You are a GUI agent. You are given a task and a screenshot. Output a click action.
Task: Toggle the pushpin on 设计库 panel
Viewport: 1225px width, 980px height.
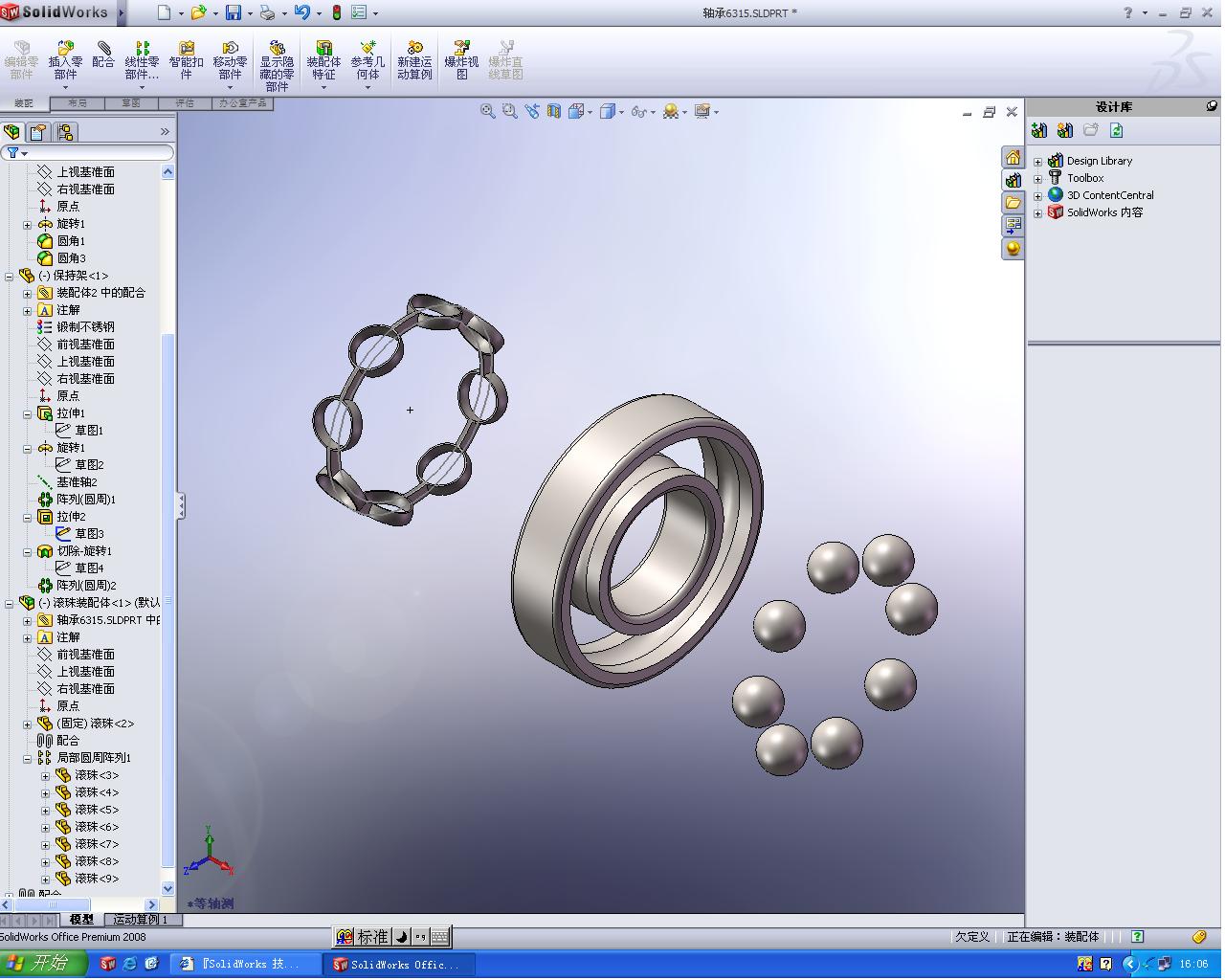click(x=1212, y=106)
